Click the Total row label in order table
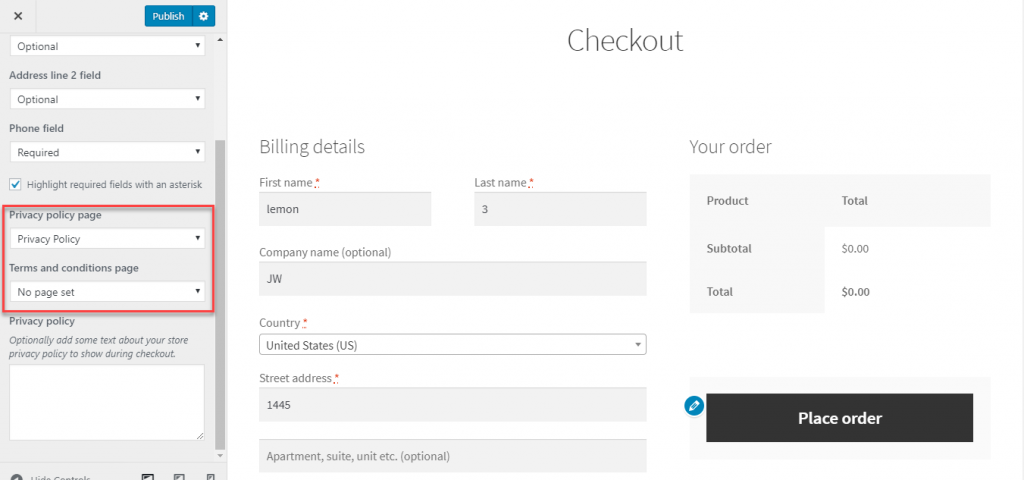1024x480 pixels. coord(719,292)
